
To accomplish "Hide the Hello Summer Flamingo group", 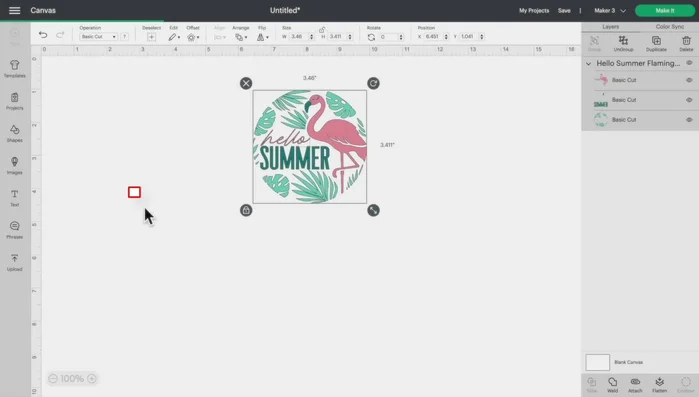I will (689, 63).
